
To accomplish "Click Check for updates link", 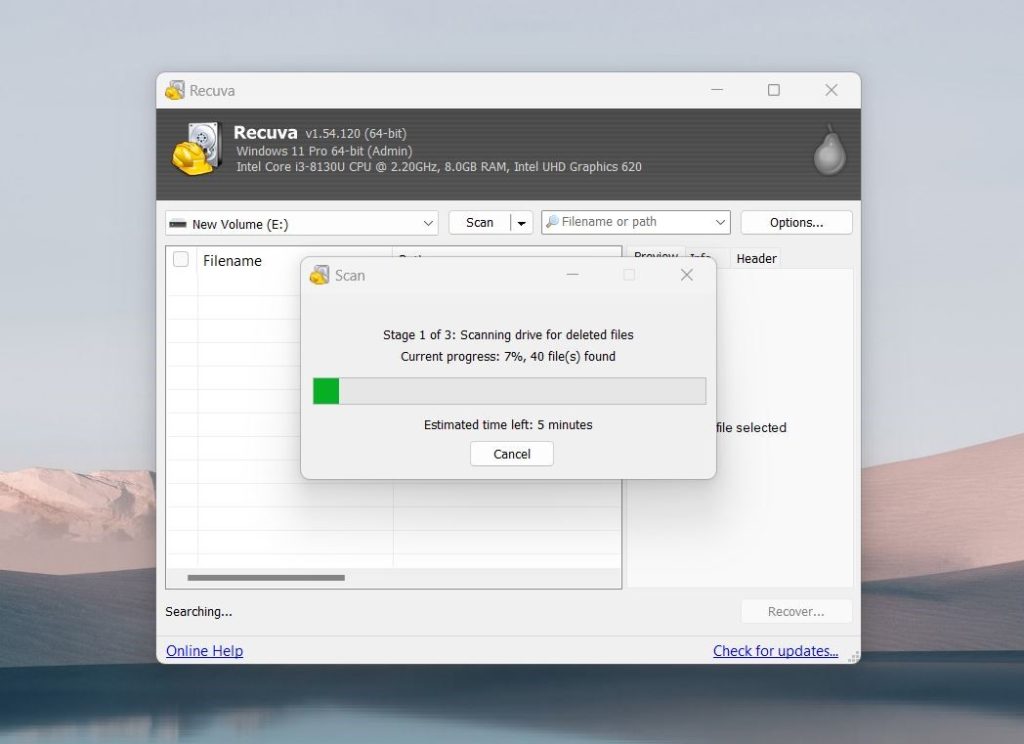I will pyautogui.click(x=777, y=651).
